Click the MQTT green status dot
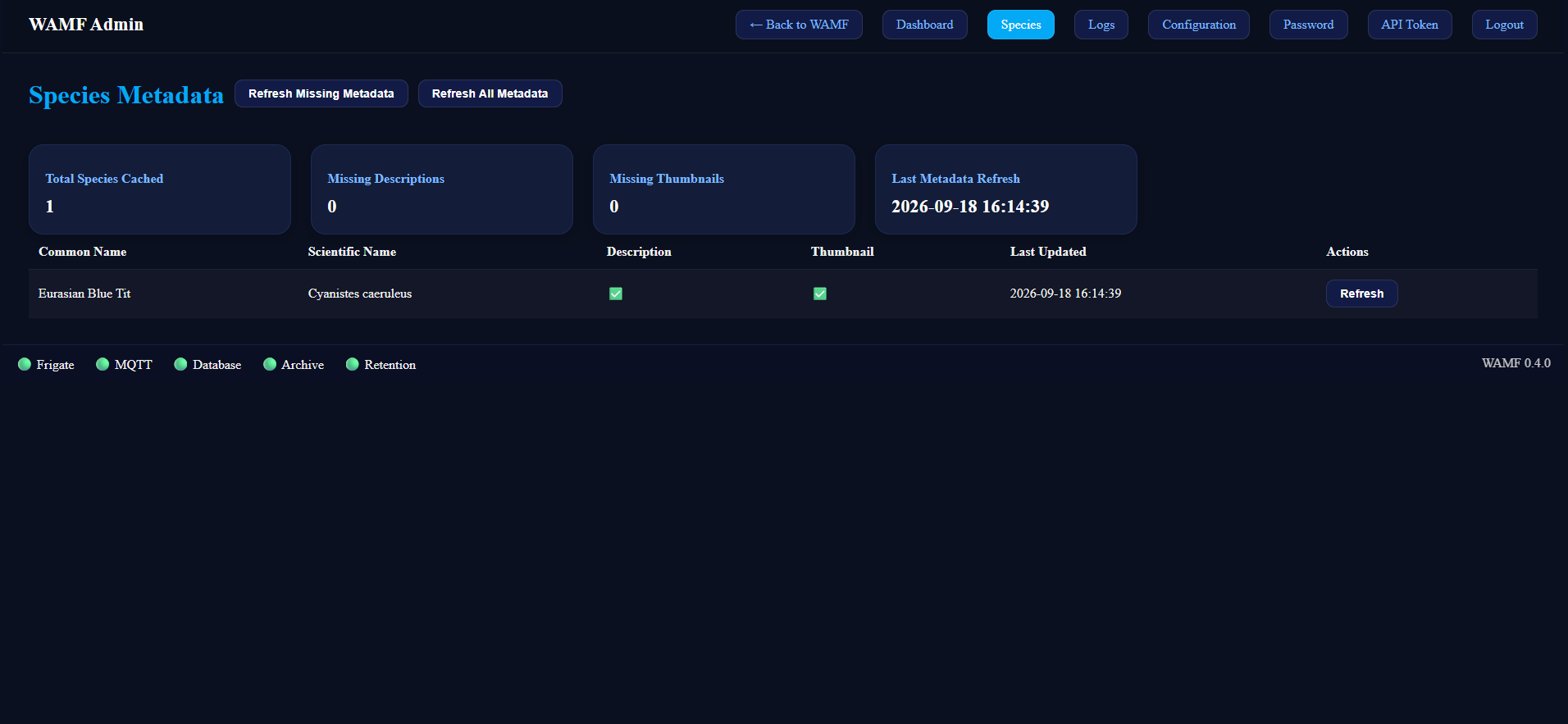 103,364
